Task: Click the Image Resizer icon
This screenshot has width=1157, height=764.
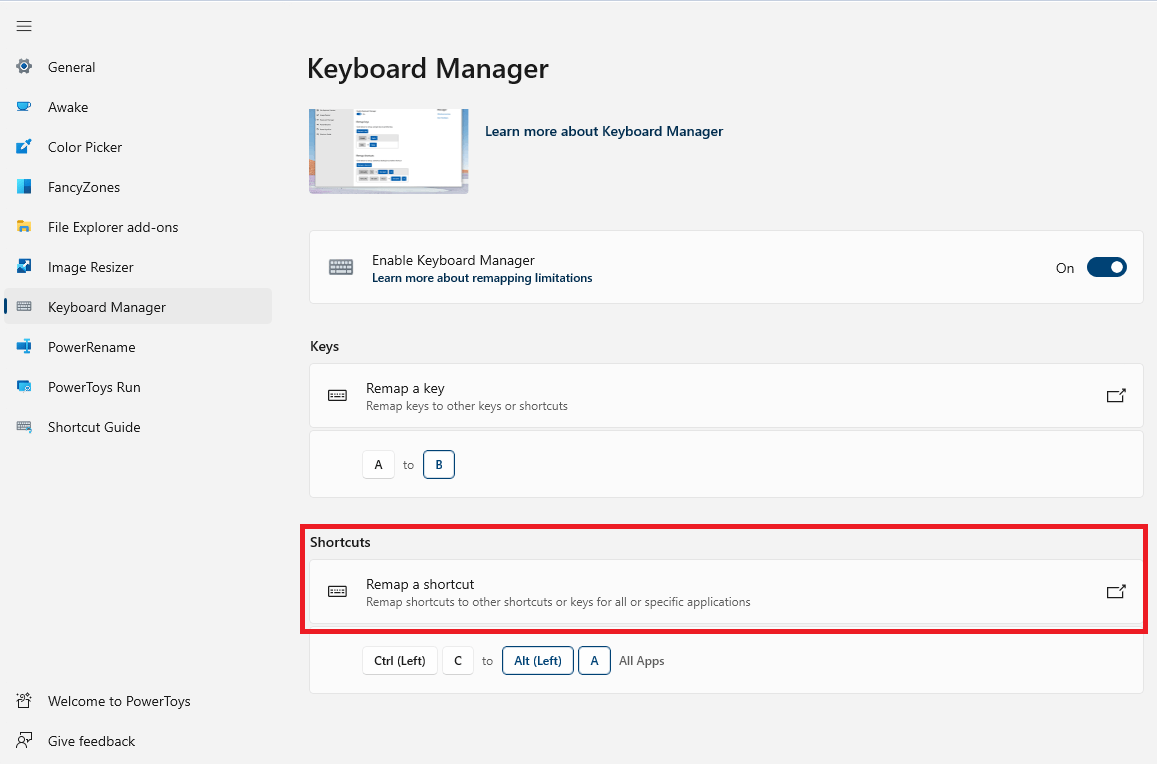Action: pos(25,267)
